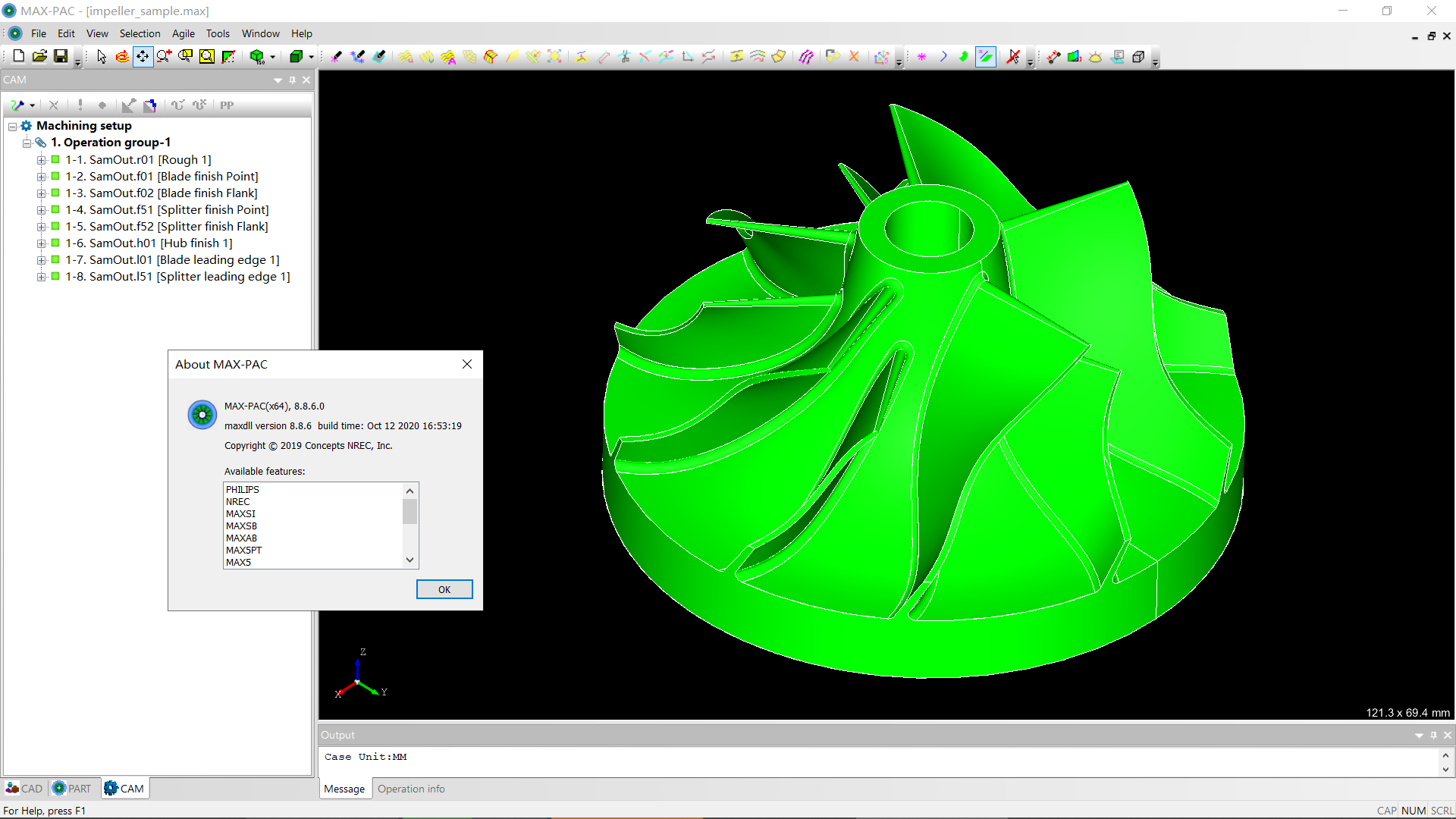Viewport: 1456px width, 819px height.
Task: Click OK in About MAX-PAC dialog
Action: pyautogui.click(x=444, y=589)
